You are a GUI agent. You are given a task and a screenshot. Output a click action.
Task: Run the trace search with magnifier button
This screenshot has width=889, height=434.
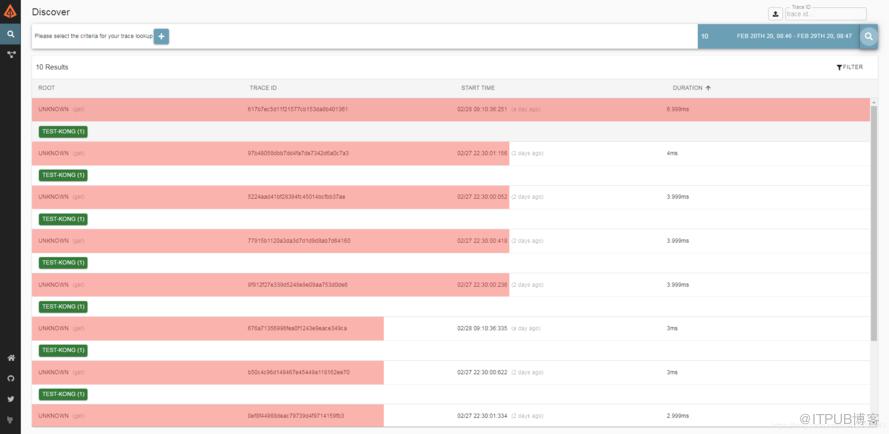(x=869, y=36)
